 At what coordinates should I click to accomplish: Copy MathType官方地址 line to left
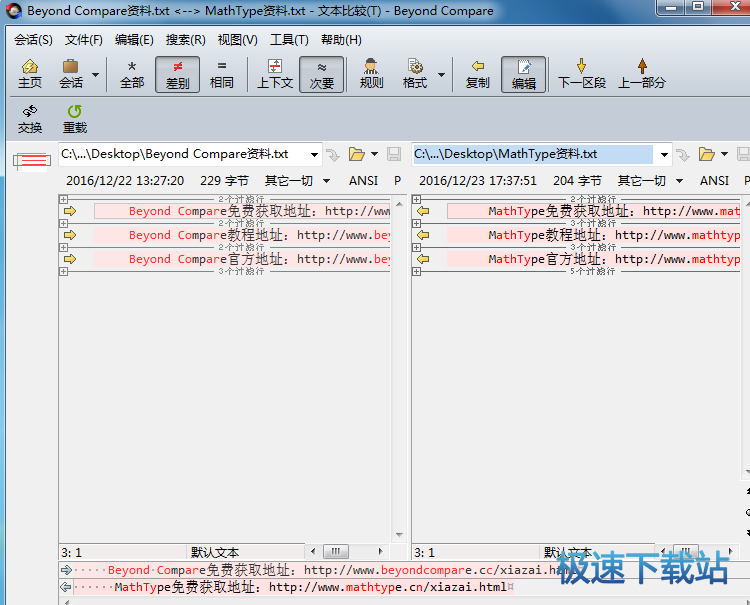[423, 259]
